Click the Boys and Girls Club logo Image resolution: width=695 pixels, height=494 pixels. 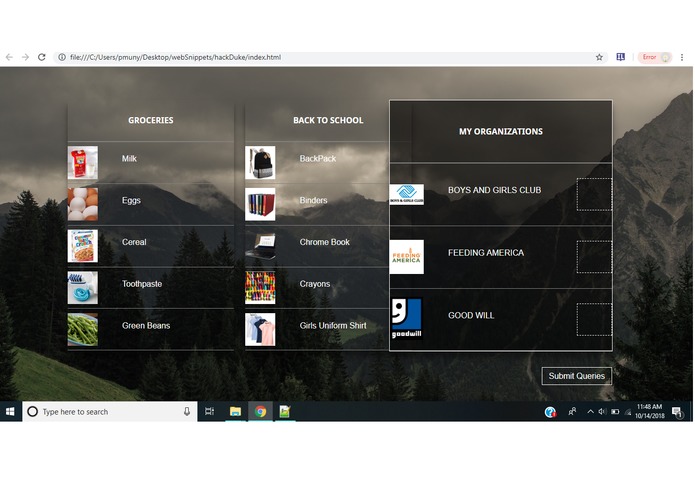click(x=407, y=194)
